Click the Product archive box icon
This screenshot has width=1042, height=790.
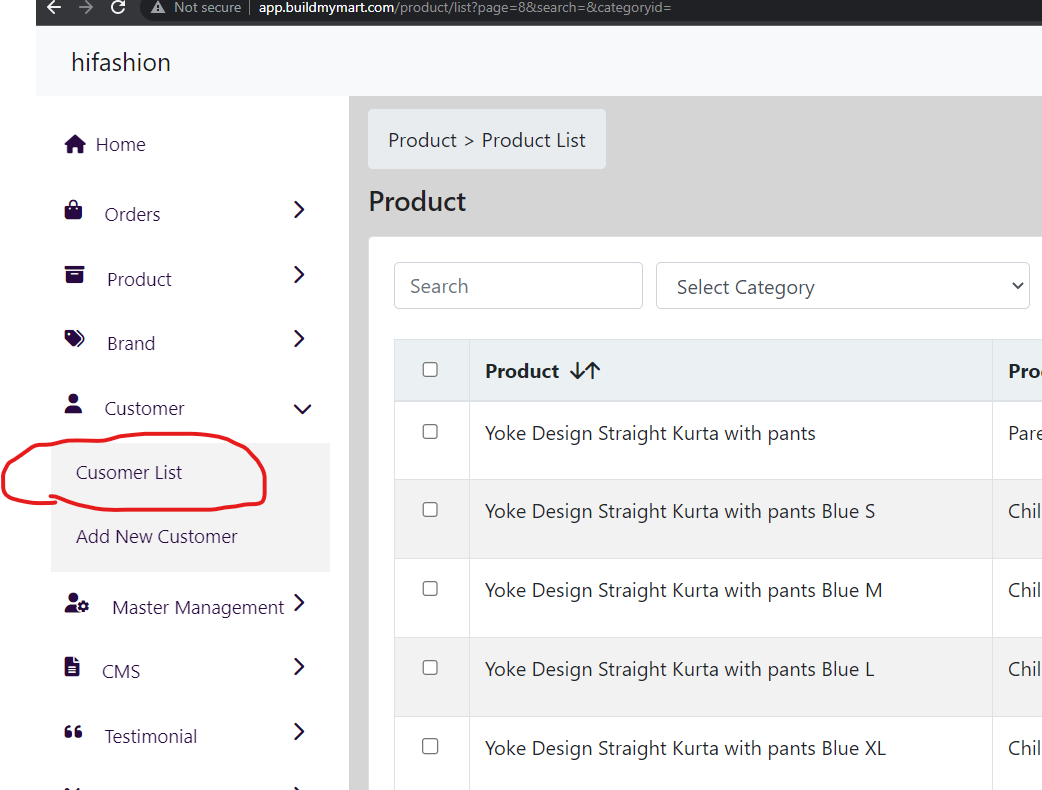(x=74, y=274)
